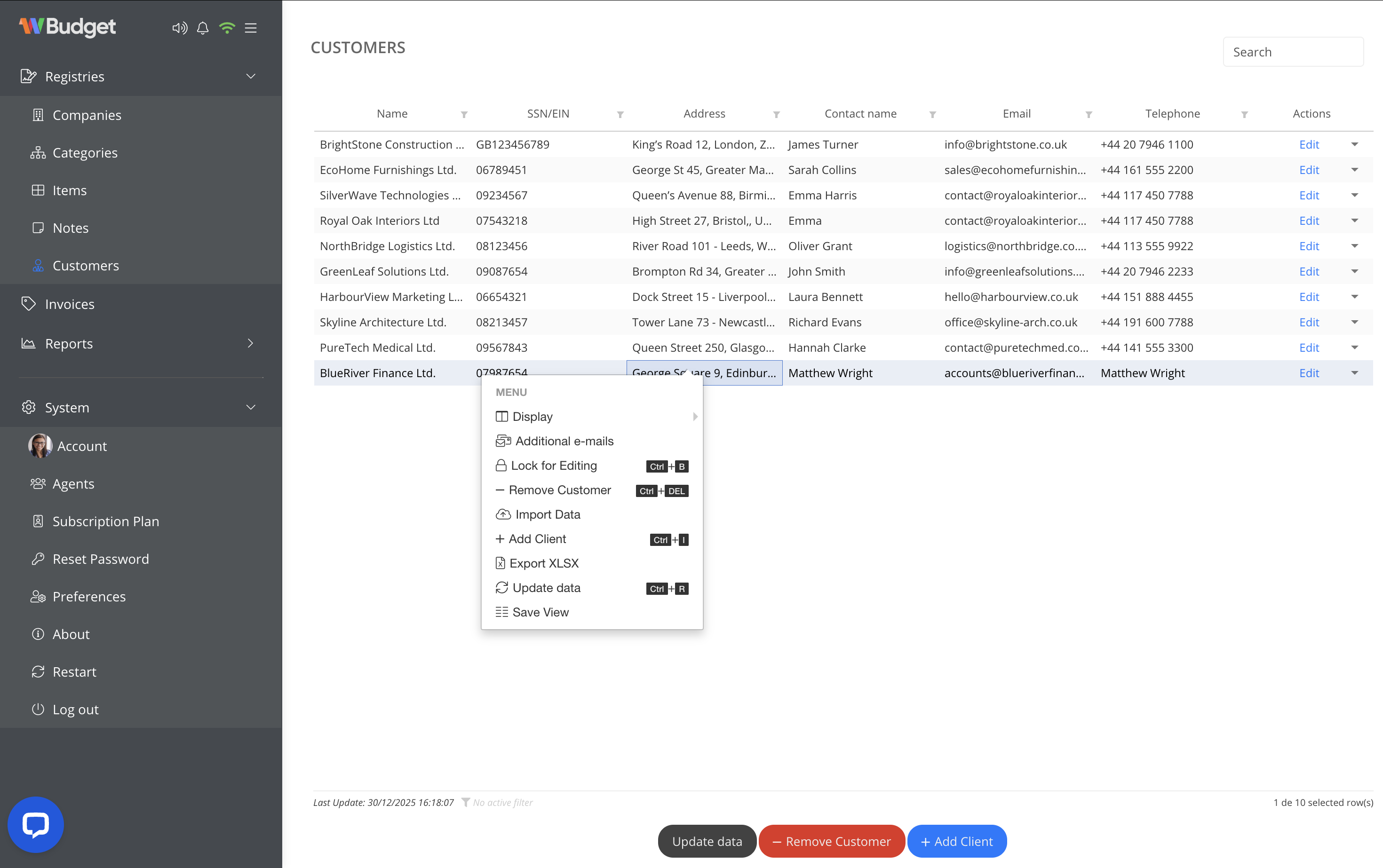Choose Export XLSX from the context menu
Image resolution: width=1383 pixels, height=868 pixels.
click(544, 563)
